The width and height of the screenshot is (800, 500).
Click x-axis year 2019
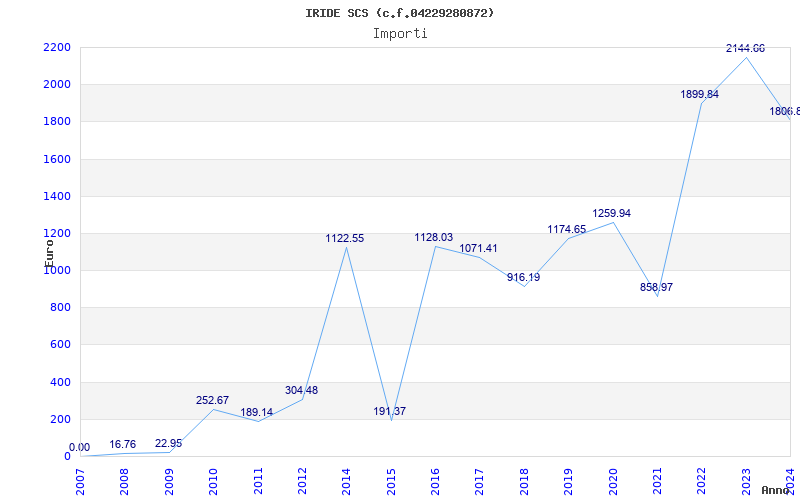pos(568,482)
